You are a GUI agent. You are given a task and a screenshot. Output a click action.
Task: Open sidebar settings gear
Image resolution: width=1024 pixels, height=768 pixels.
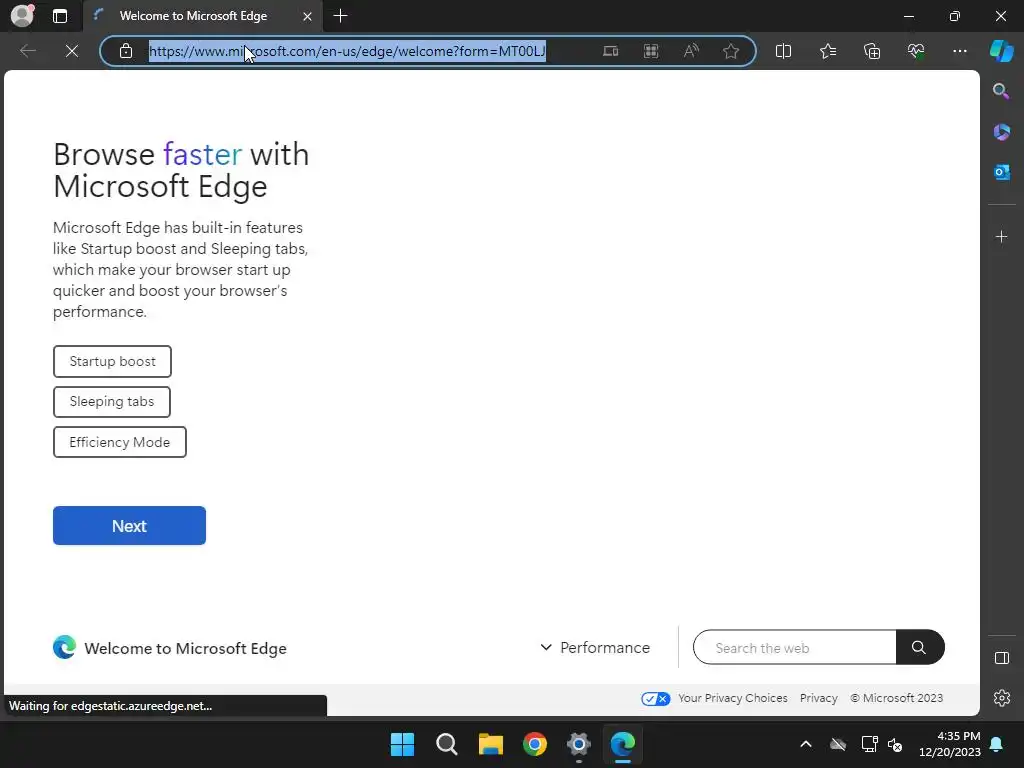click(1001, 698)
